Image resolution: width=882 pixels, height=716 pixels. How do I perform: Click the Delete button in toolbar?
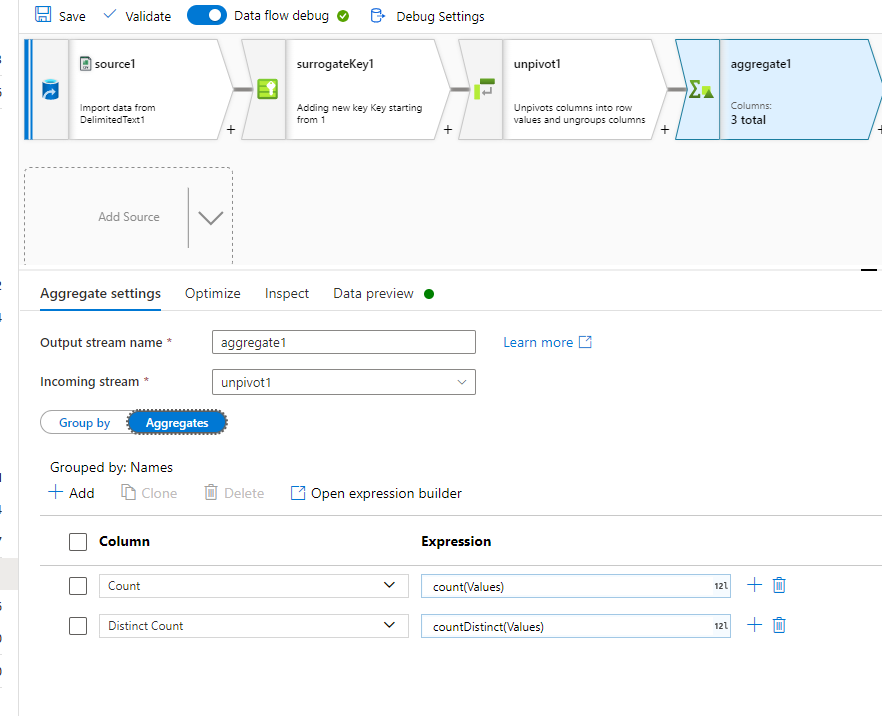point(234,493)
